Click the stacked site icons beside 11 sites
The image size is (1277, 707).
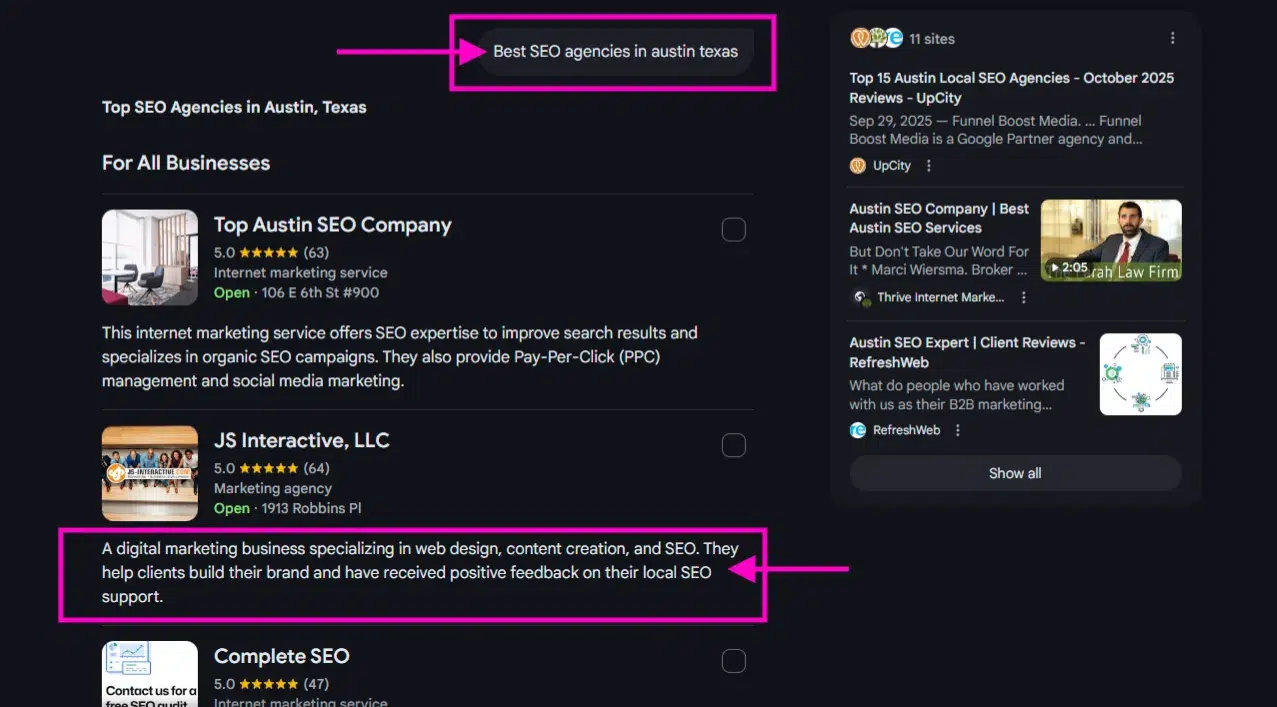(x=876, y=39)
